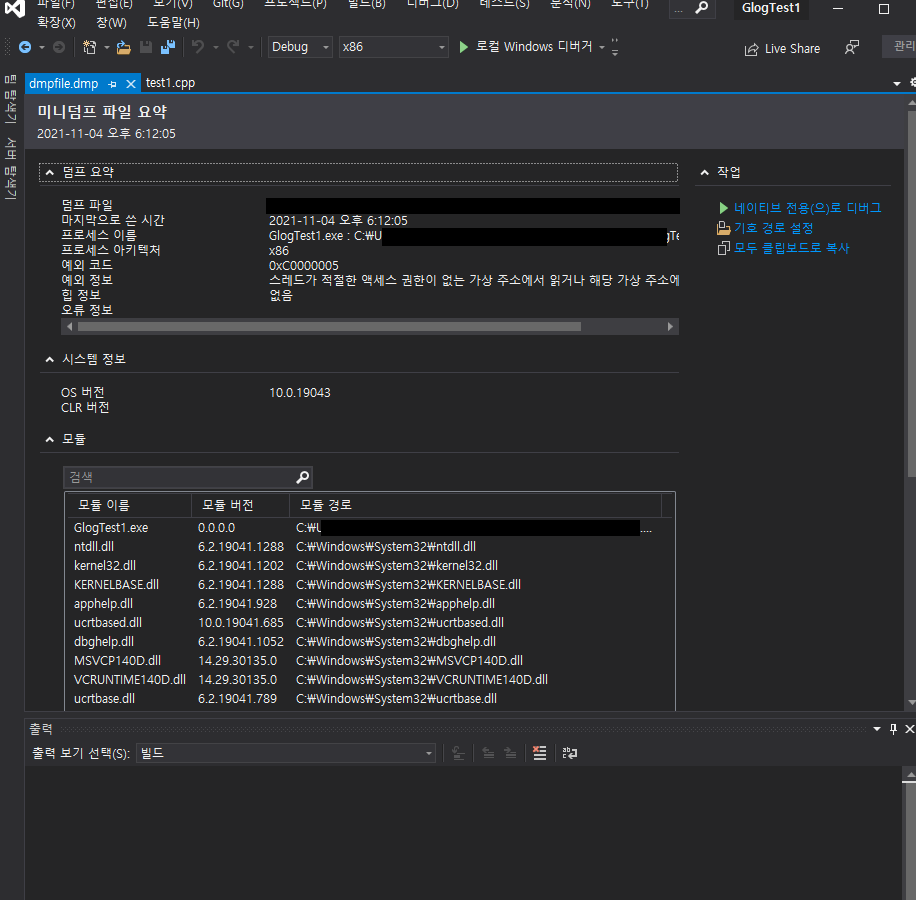Click the Save All icon
916x900 pixels.
[x=168, y=46]
